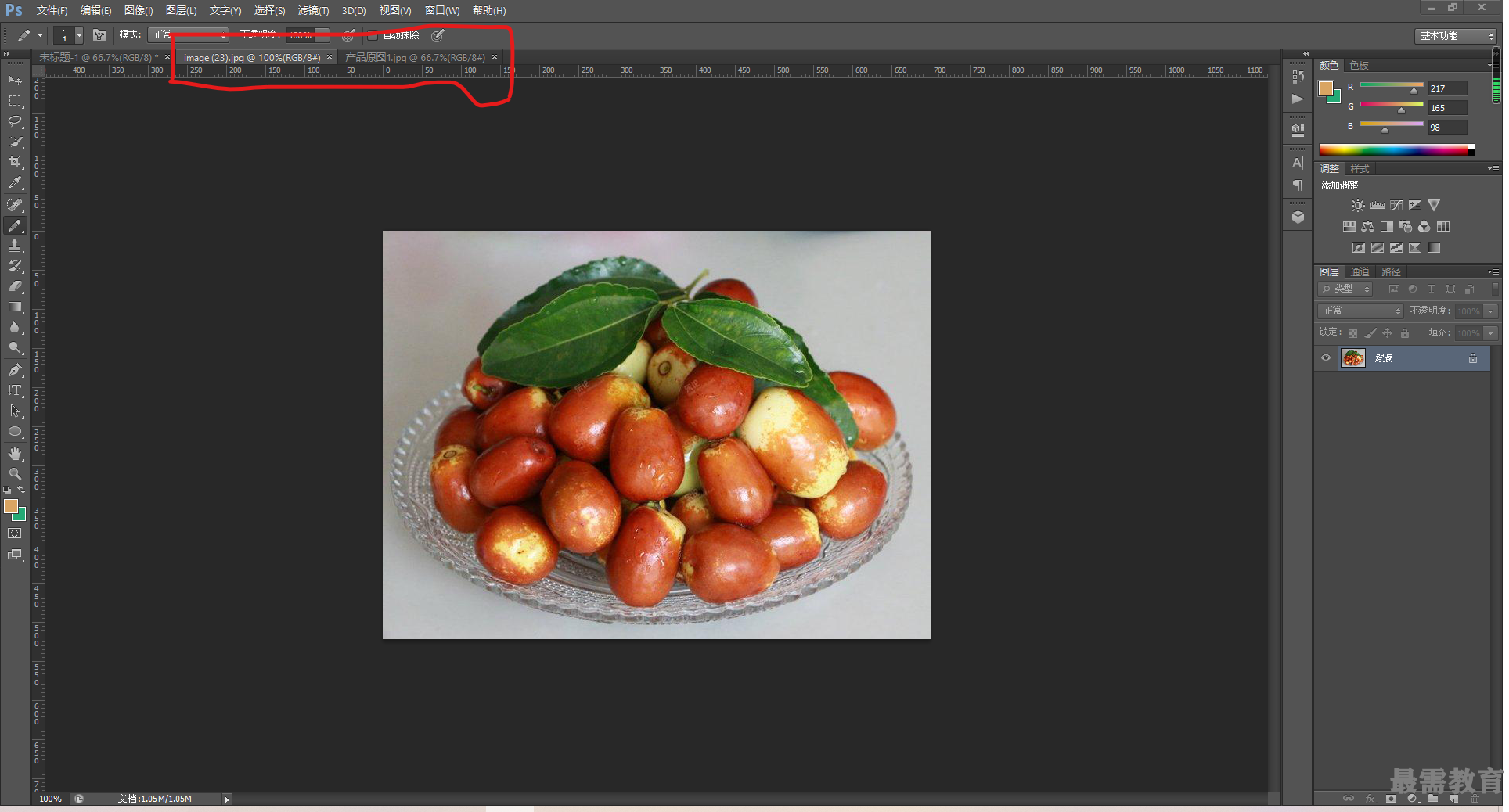Select the Clone Stamp tool

click(x=15, y=246)
